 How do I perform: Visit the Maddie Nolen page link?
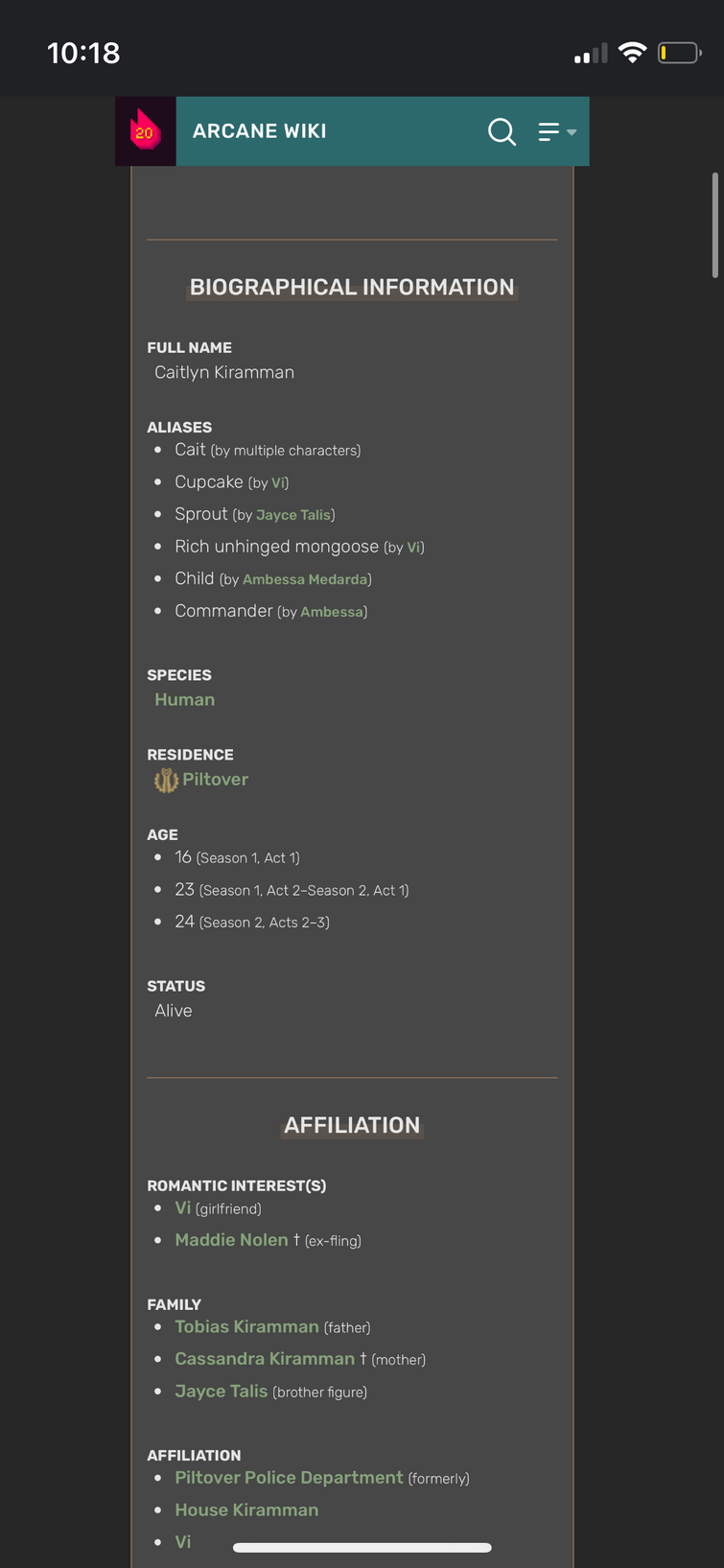pyautogui.click(x=231, y=1240)
